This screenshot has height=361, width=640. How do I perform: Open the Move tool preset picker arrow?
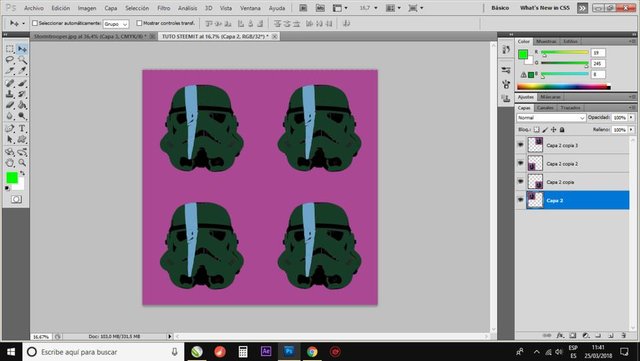point(23,23)
